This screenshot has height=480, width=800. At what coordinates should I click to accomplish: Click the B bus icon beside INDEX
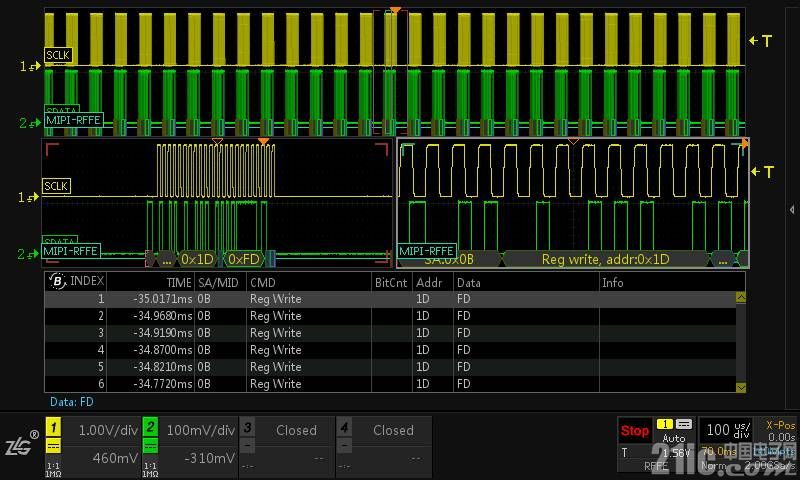click(57, 281)
